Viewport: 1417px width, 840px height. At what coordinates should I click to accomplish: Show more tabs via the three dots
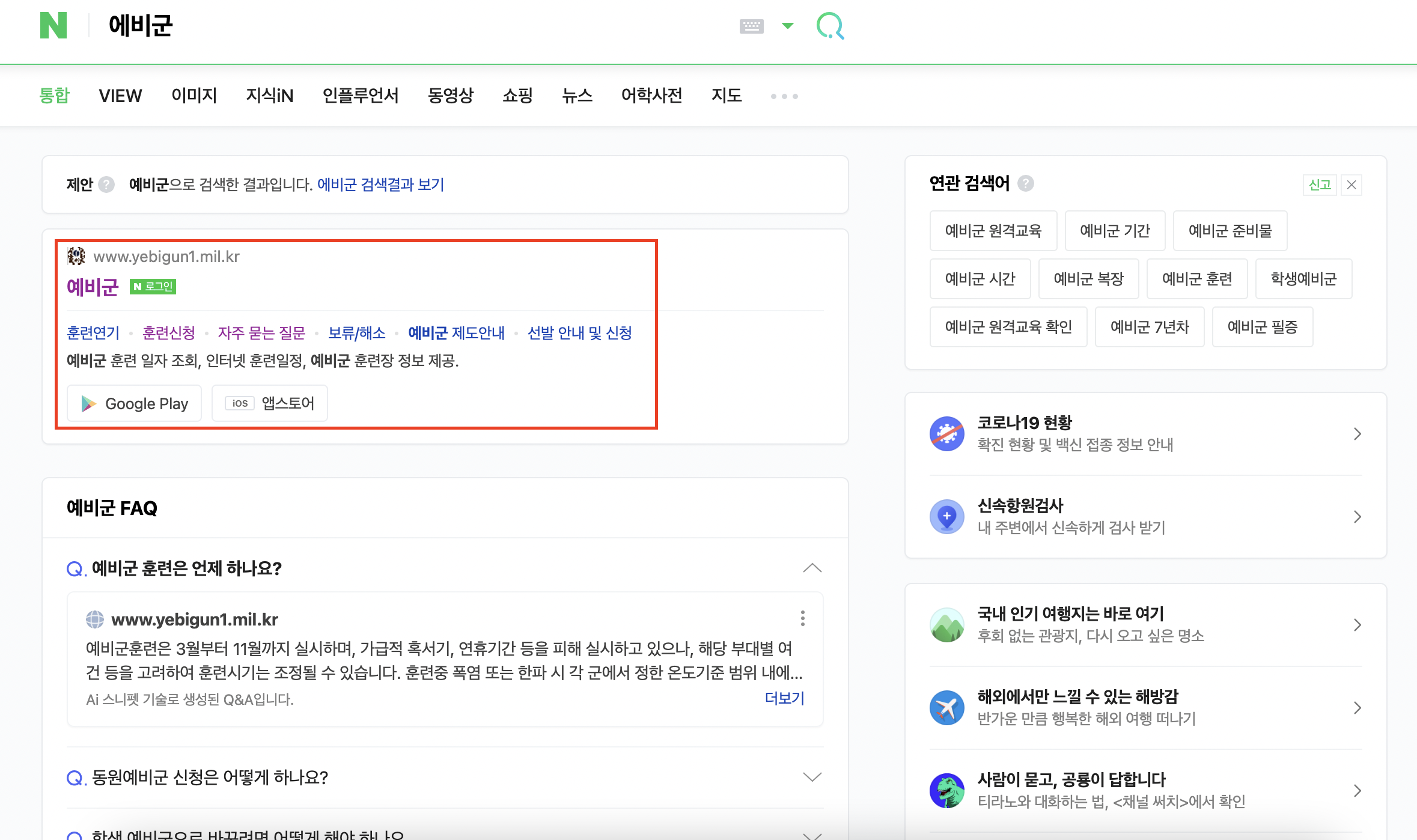pyautogui.click(x=784, y=96)
